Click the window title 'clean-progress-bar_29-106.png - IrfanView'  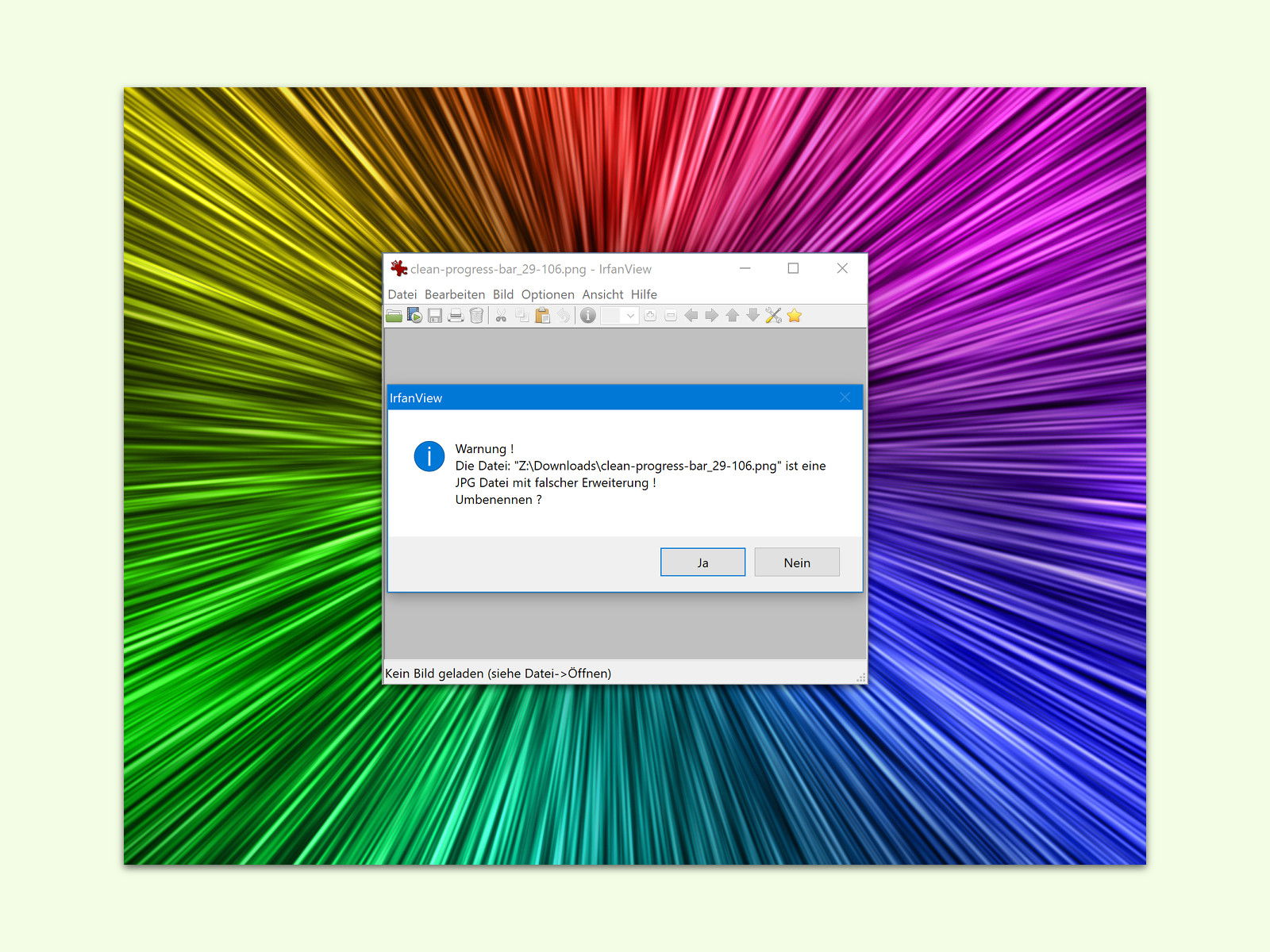pos(531,269)
